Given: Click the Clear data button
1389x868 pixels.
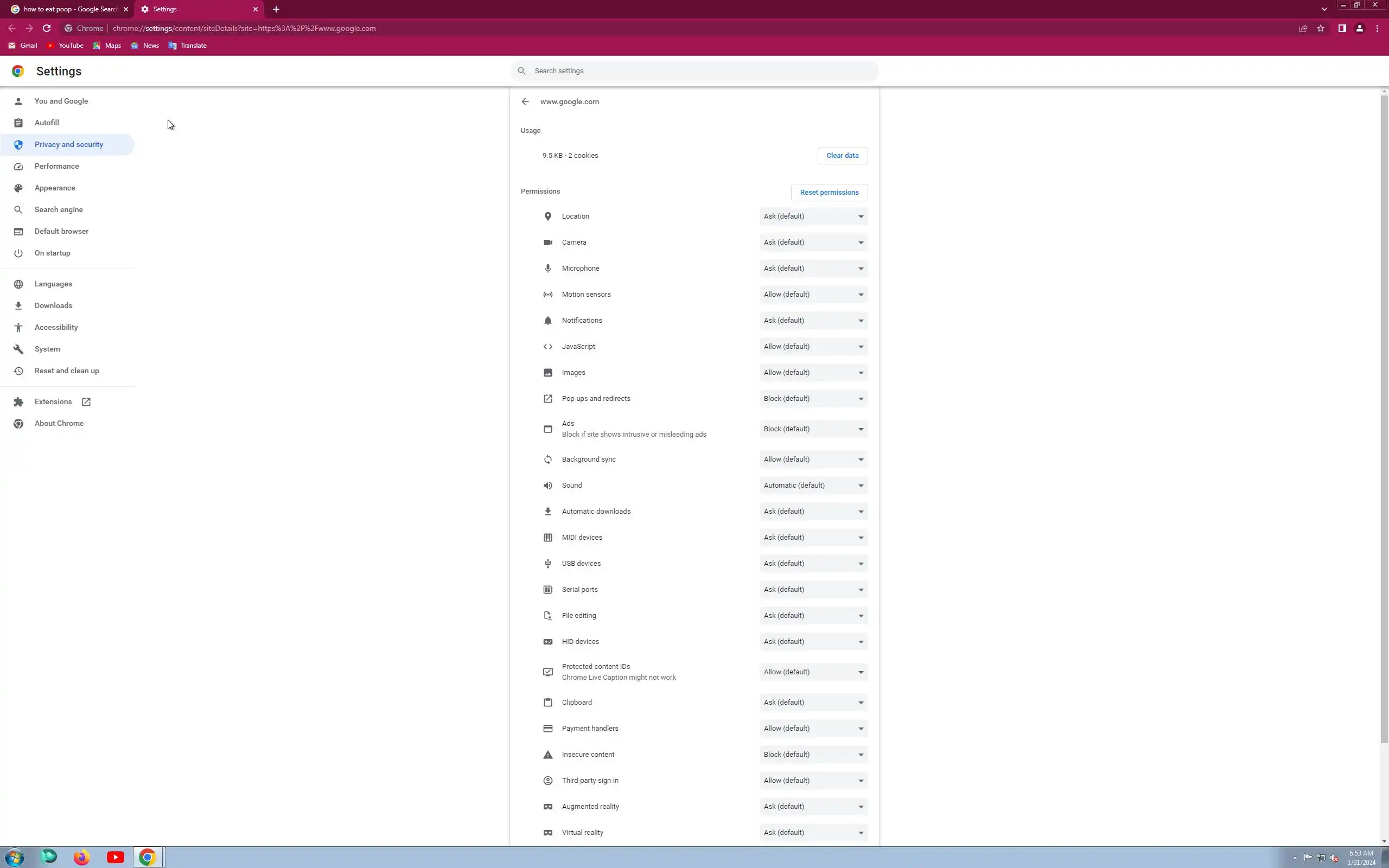Looking at the screenshot, I should coord(842,156).
